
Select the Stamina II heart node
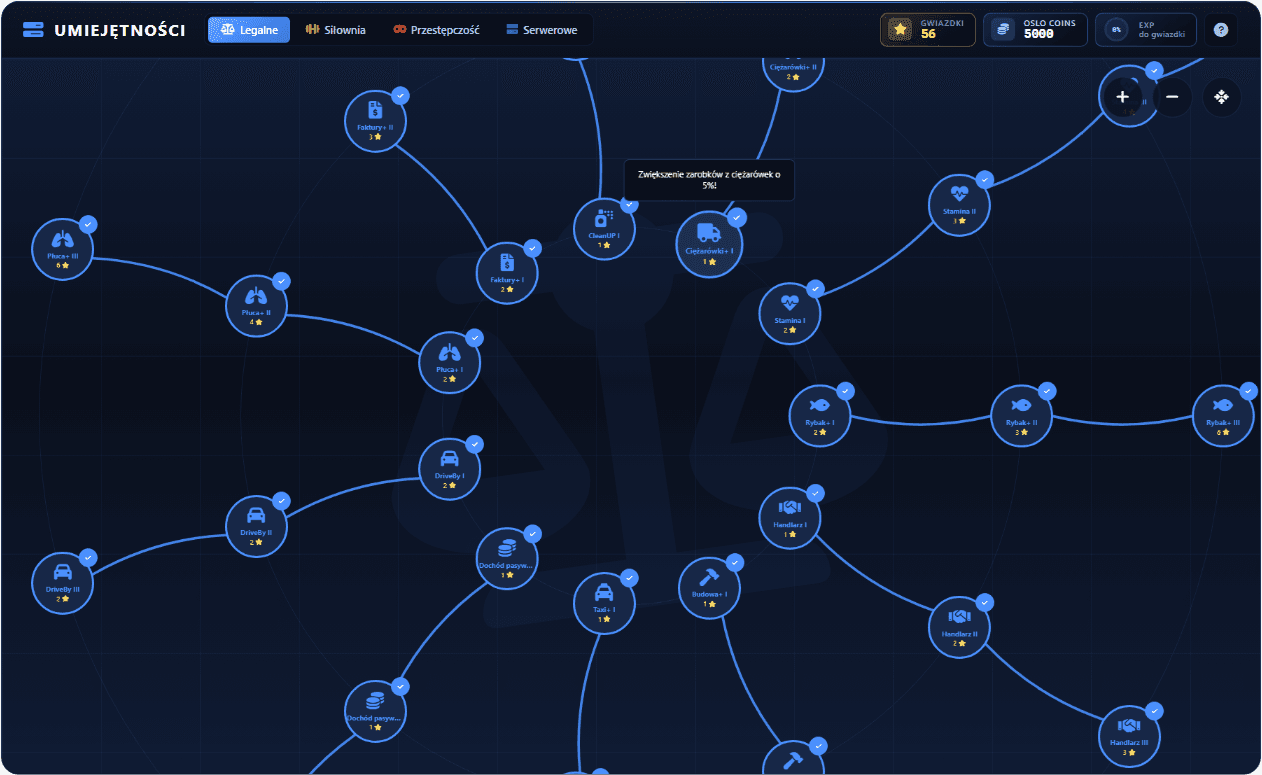(x=959, y=204)
